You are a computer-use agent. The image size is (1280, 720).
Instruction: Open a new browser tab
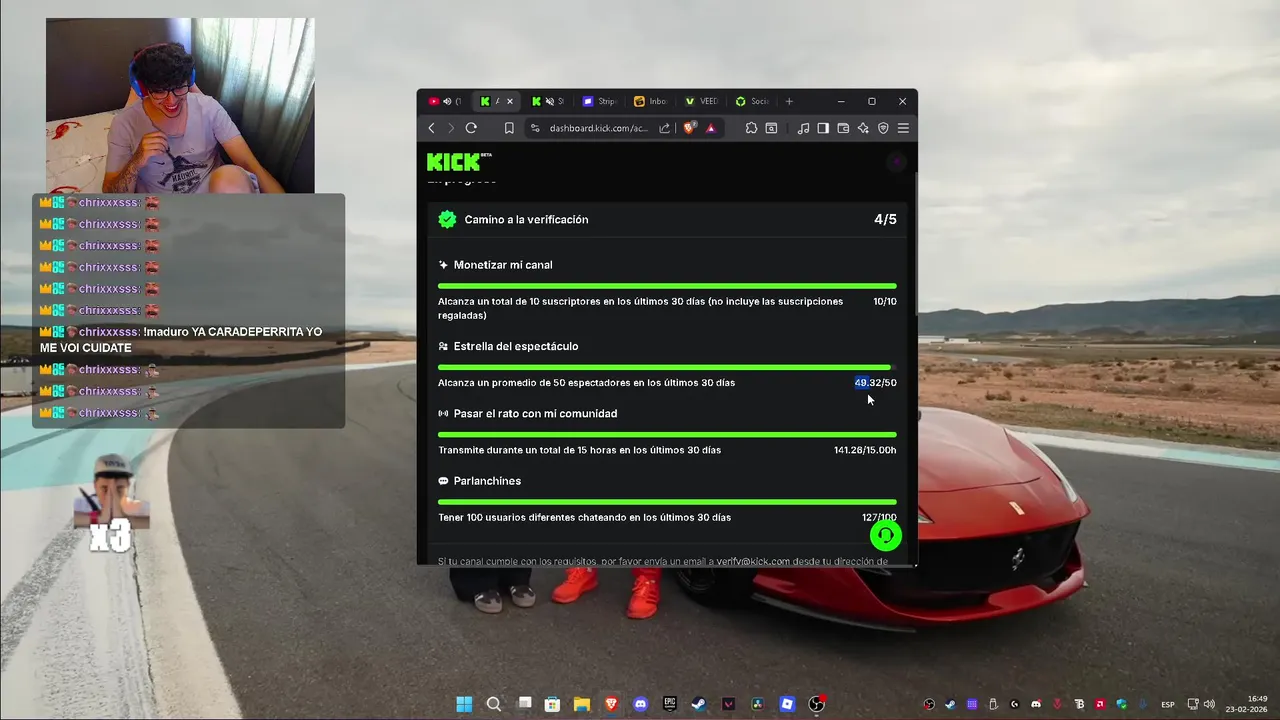point(789,101)
